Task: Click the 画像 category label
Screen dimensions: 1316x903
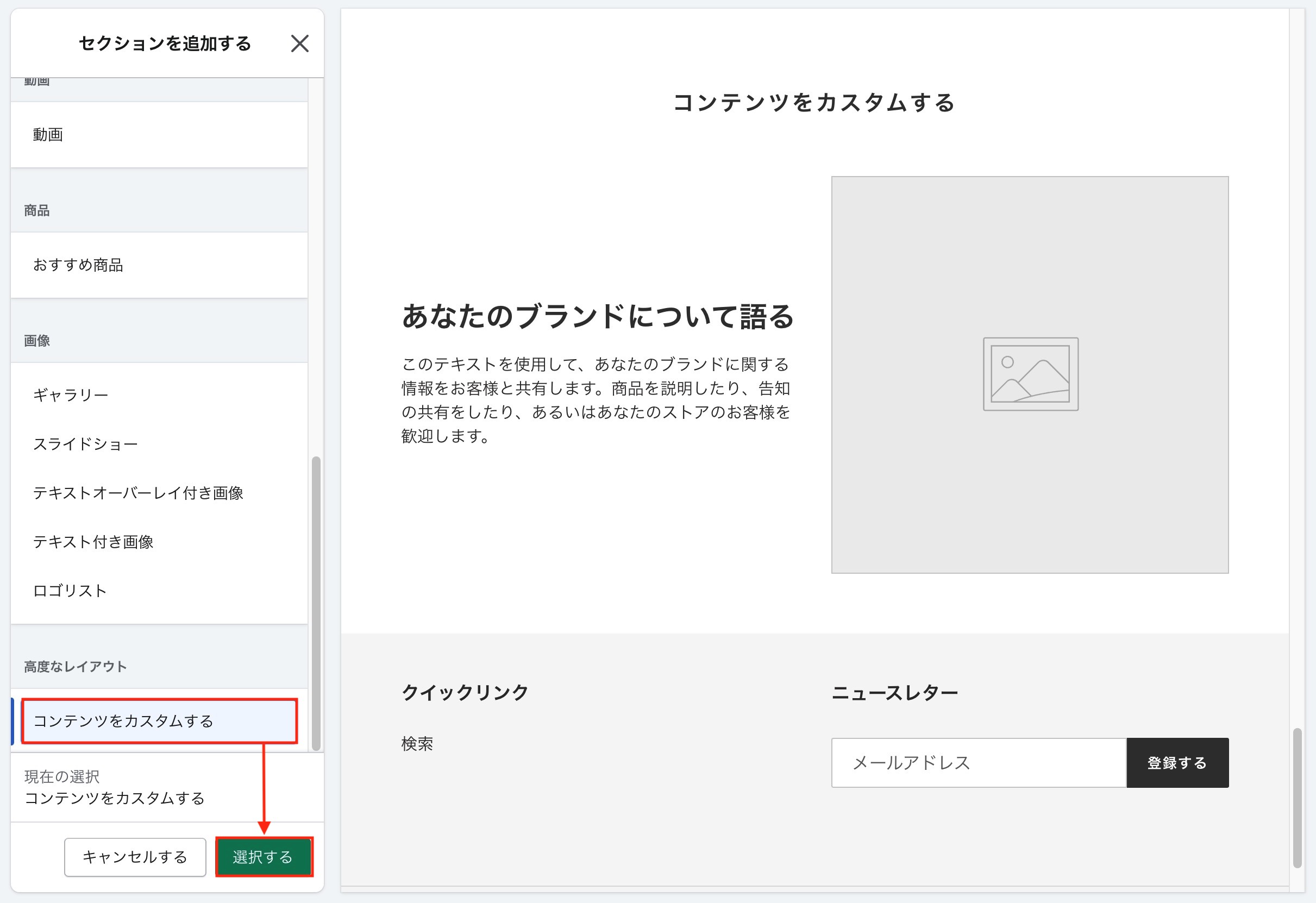Action: click(x=37, y=341)
